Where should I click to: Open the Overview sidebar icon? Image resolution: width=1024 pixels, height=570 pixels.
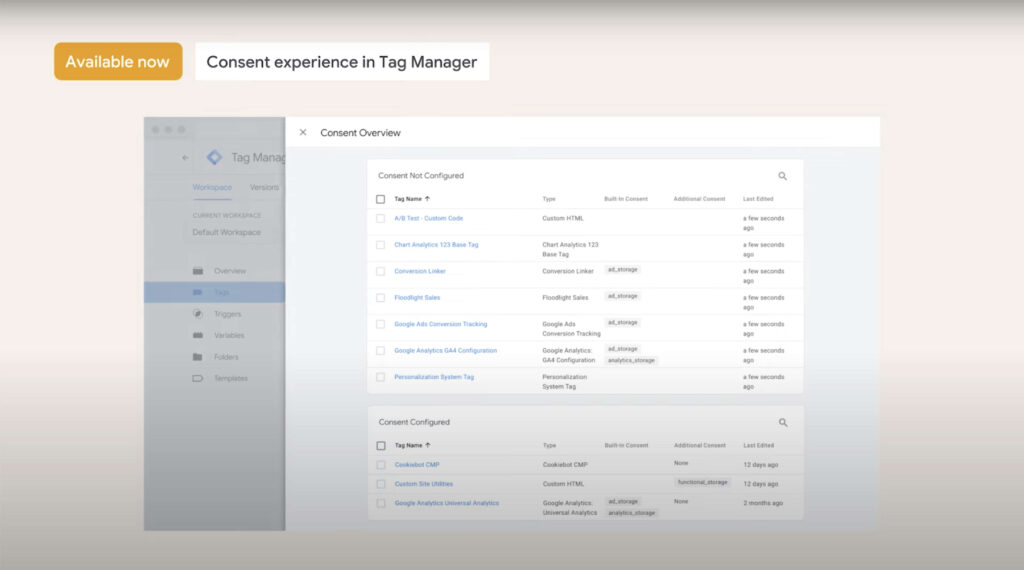[x=198, y=271]
